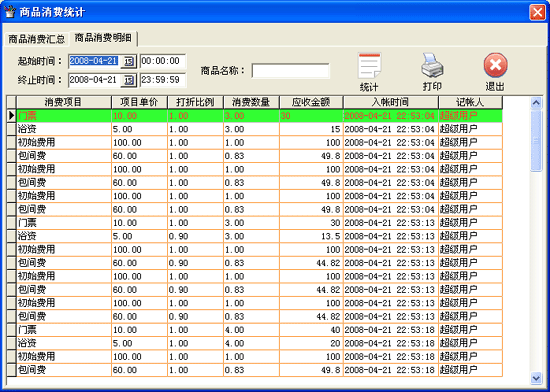Click the 消费项目 column header

click(x=63, y=102)
